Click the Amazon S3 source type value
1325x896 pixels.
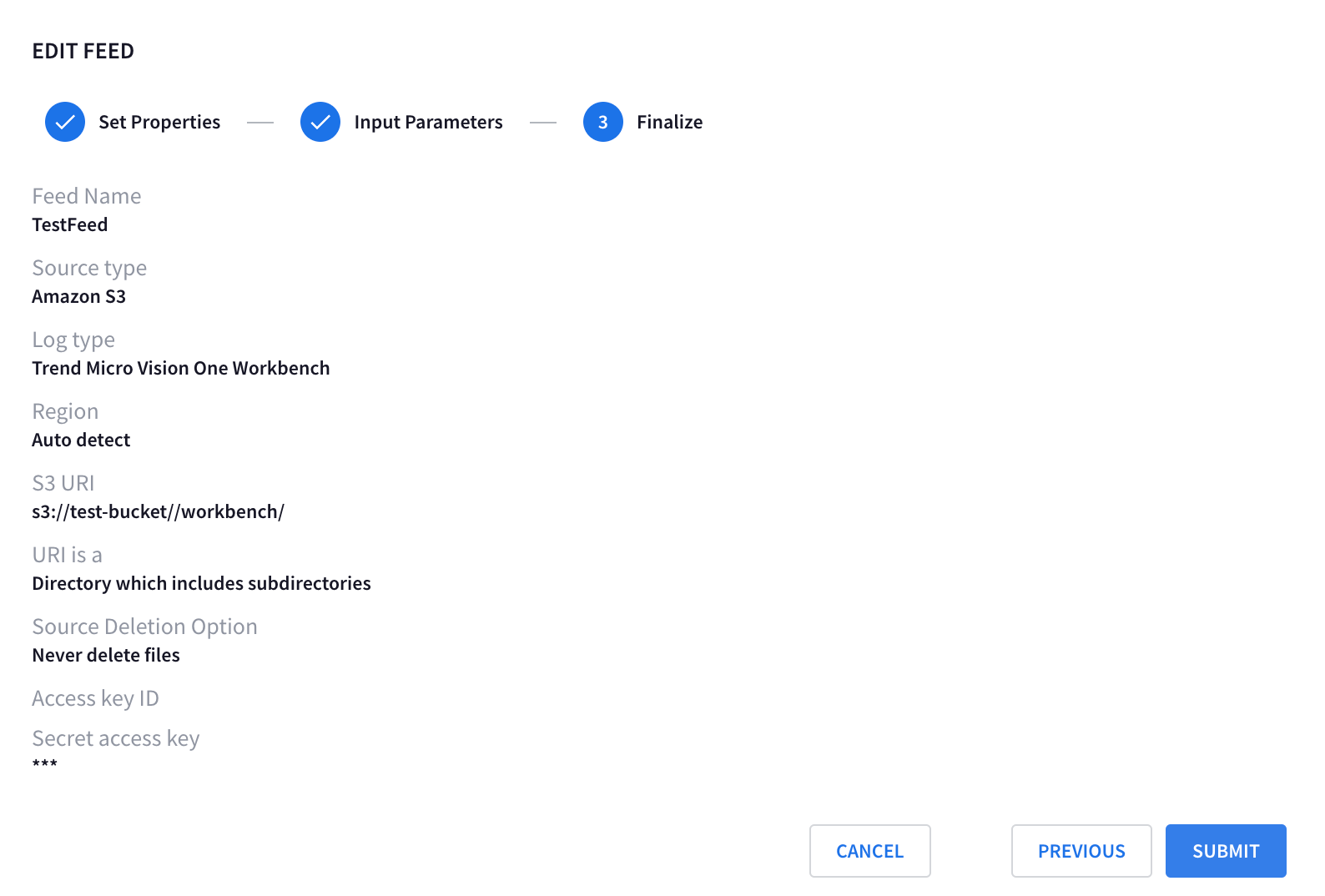[x=78, y=295]
